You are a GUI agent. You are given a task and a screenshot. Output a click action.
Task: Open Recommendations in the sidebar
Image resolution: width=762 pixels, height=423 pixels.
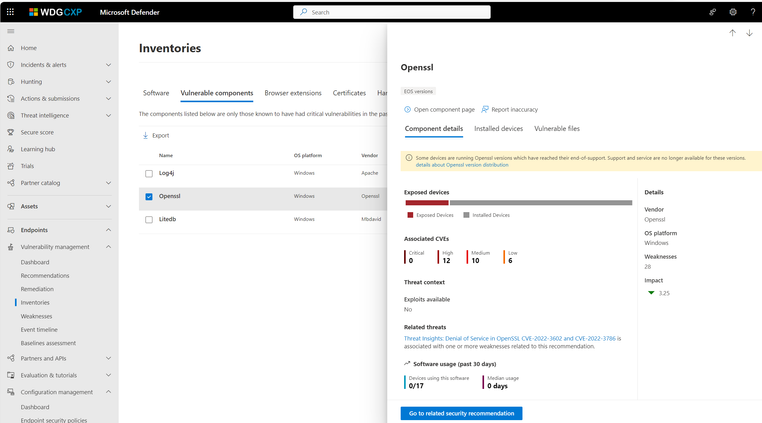click(45, 276)
